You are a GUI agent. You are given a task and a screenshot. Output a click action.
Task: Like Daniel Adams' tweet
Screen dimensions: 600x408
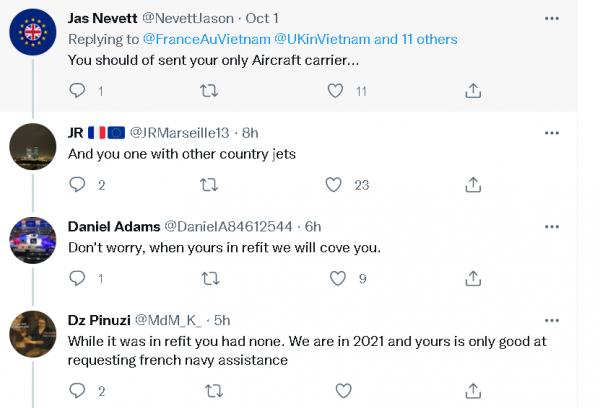(x=337, y=278)
